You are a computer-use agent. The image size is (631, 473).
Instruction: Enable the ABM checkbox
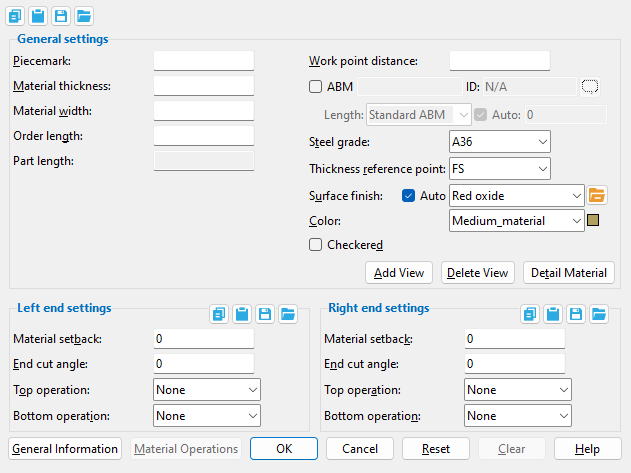point(316,87)
